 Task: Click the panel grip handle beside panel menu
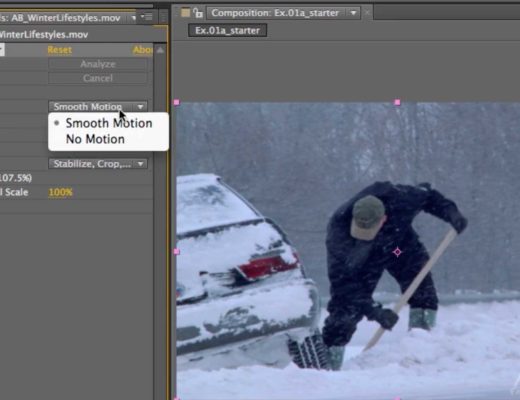pos(163,17)
